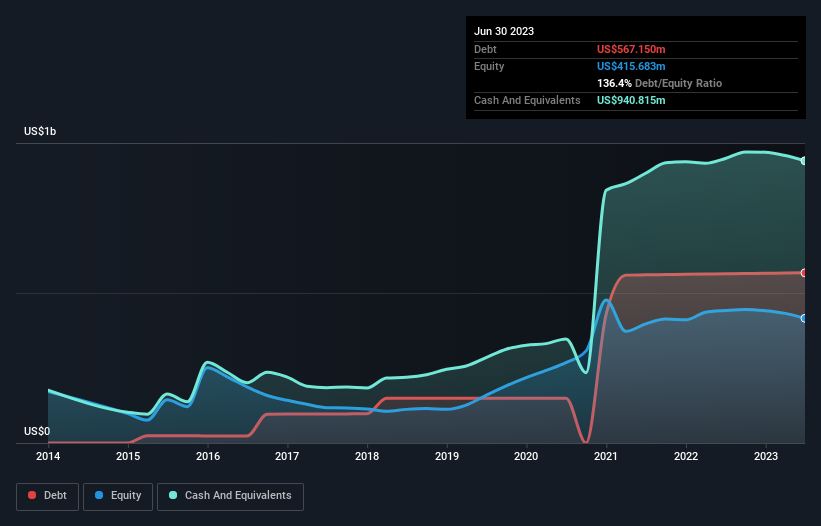Click the US$415.683m equity value
This screenshot has width=821, height=526.
(x=631, y=66)
